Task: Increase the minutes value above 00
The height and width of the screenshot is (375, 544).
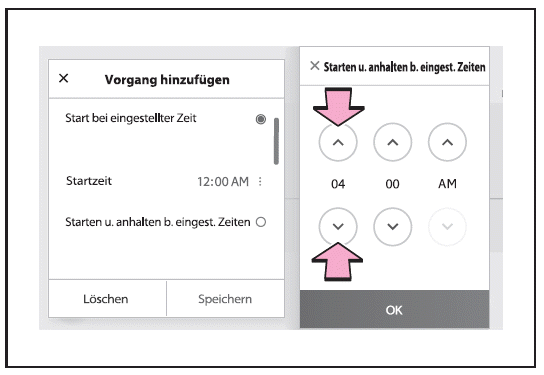Action: pos(393,142)
